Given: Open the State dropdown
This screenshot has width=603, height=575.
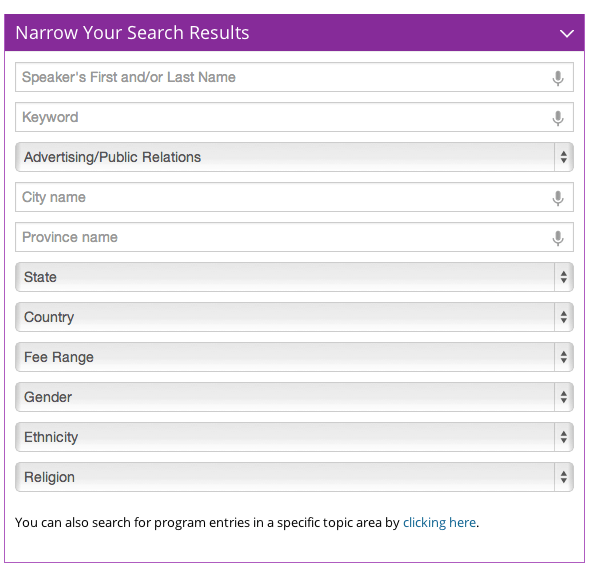Looking at the screenshot, I should [x=294, y=277].
